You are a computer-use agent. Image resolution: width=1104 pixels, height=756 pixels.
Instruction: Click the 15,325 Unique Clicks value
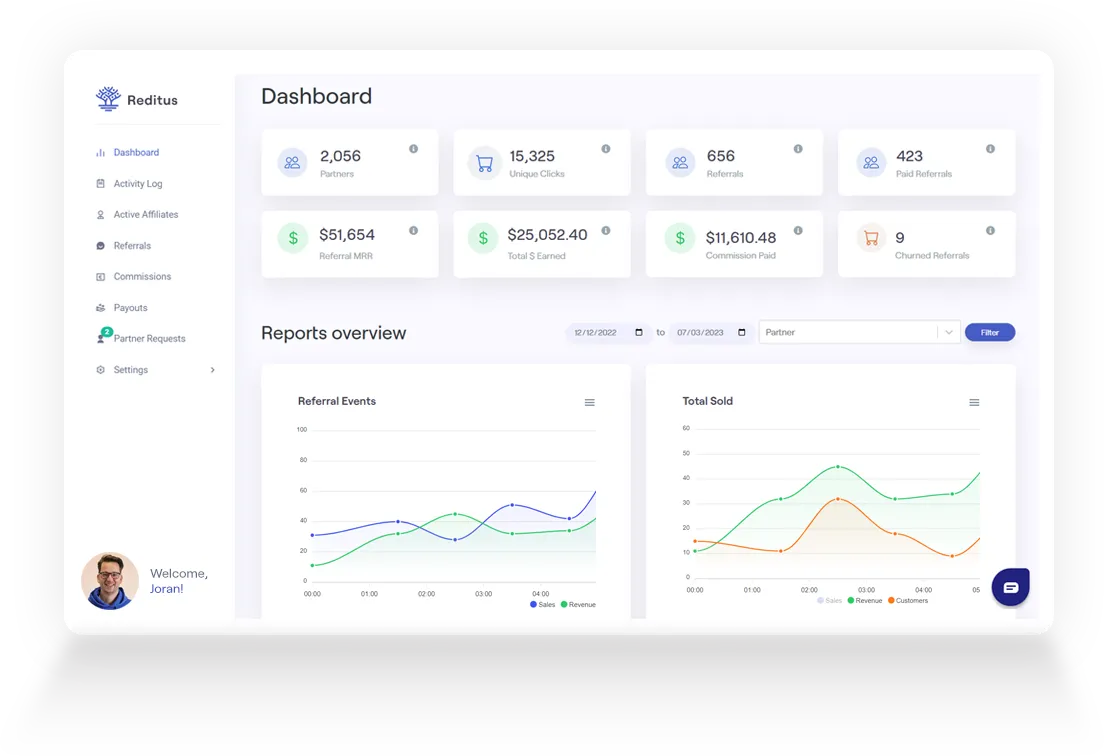coord(532,156)
